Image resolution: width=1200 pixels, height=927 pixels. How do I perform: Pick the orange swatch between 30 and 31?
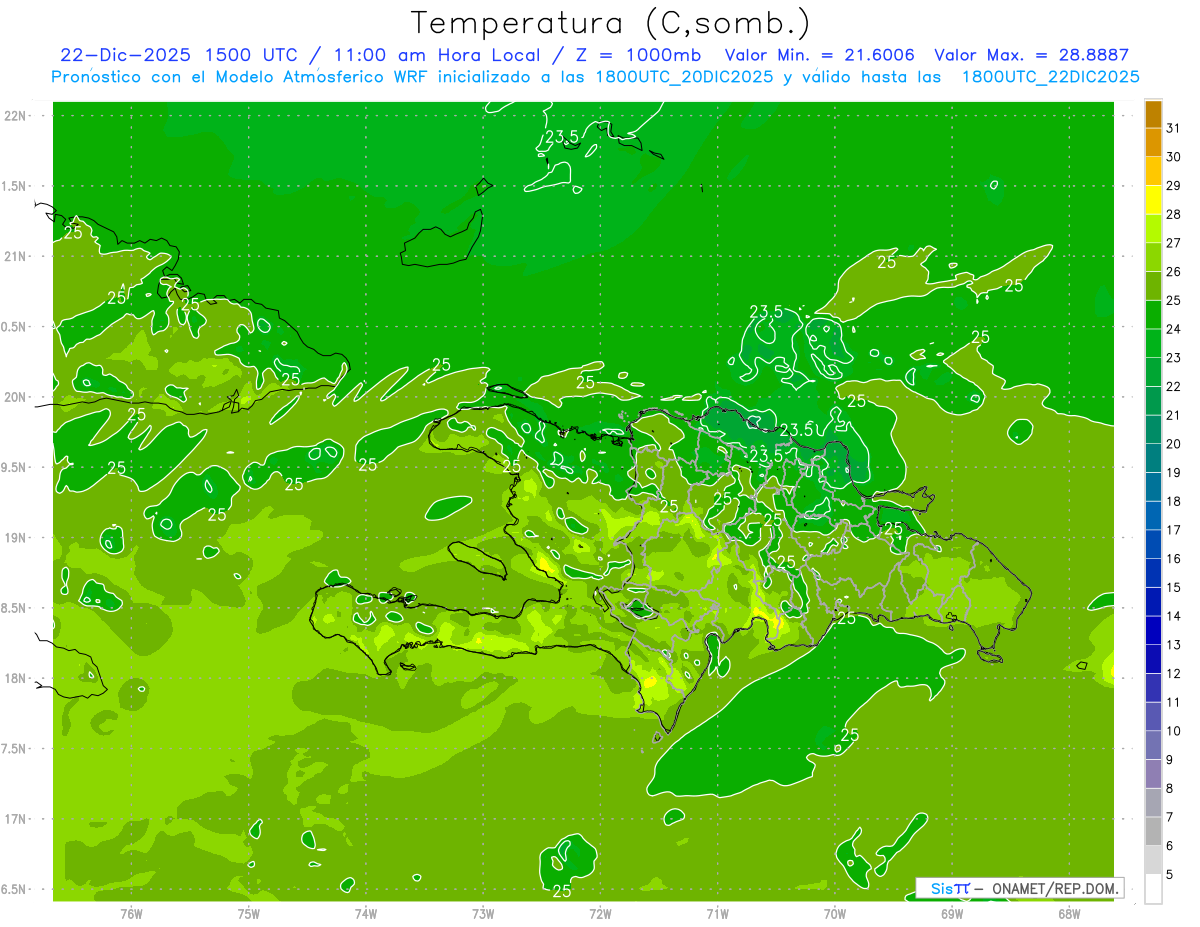1153,142
